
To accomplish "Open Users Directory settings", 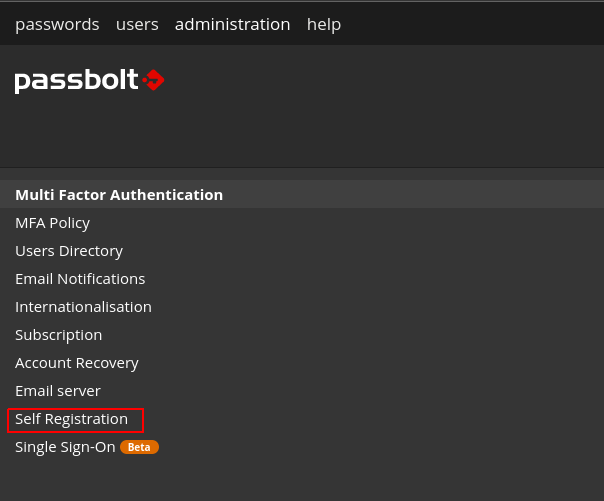I will 69,251.
